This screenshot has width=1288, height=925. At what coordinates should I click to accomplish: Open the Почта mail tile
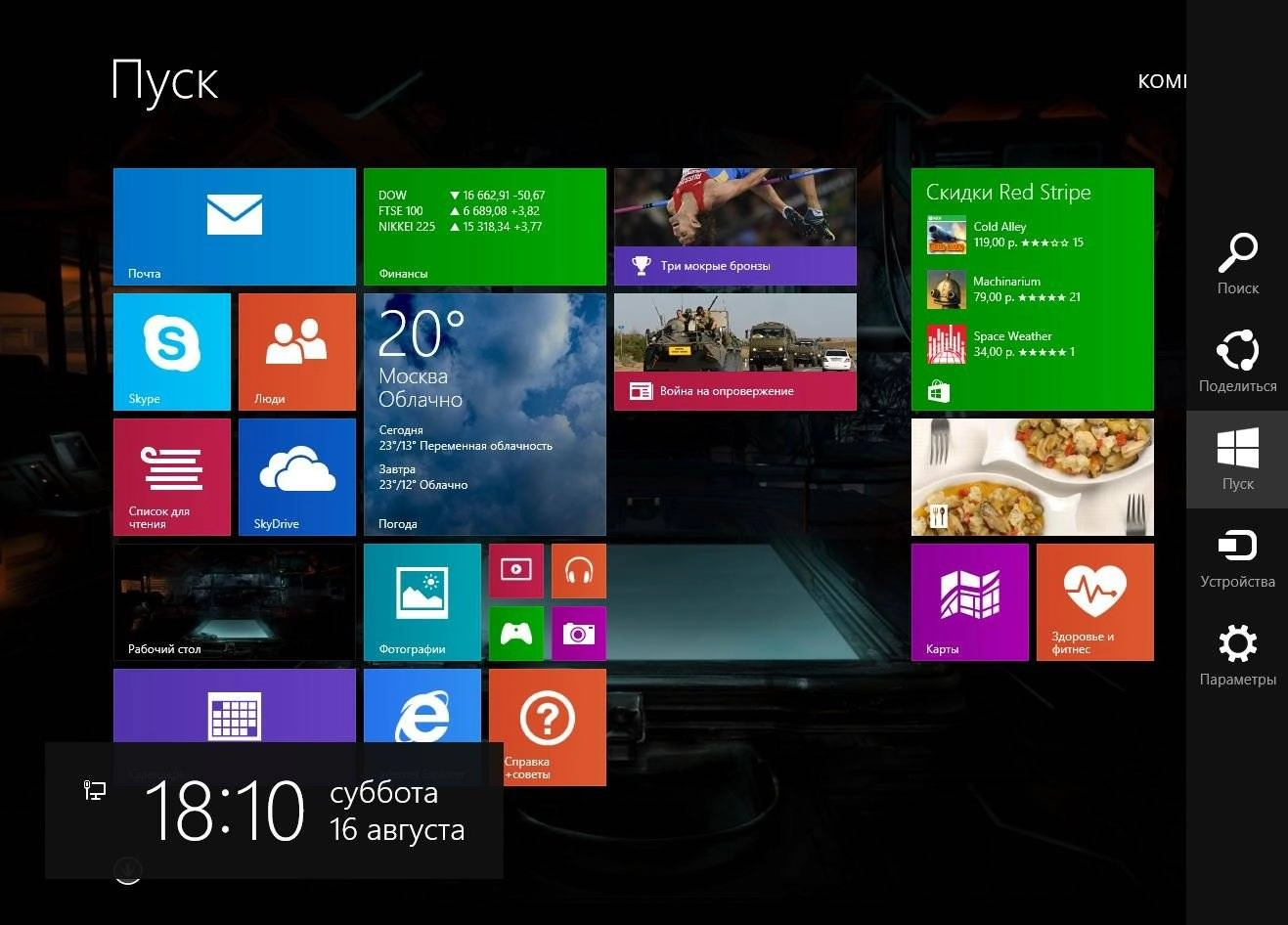(x=235, y=227)
